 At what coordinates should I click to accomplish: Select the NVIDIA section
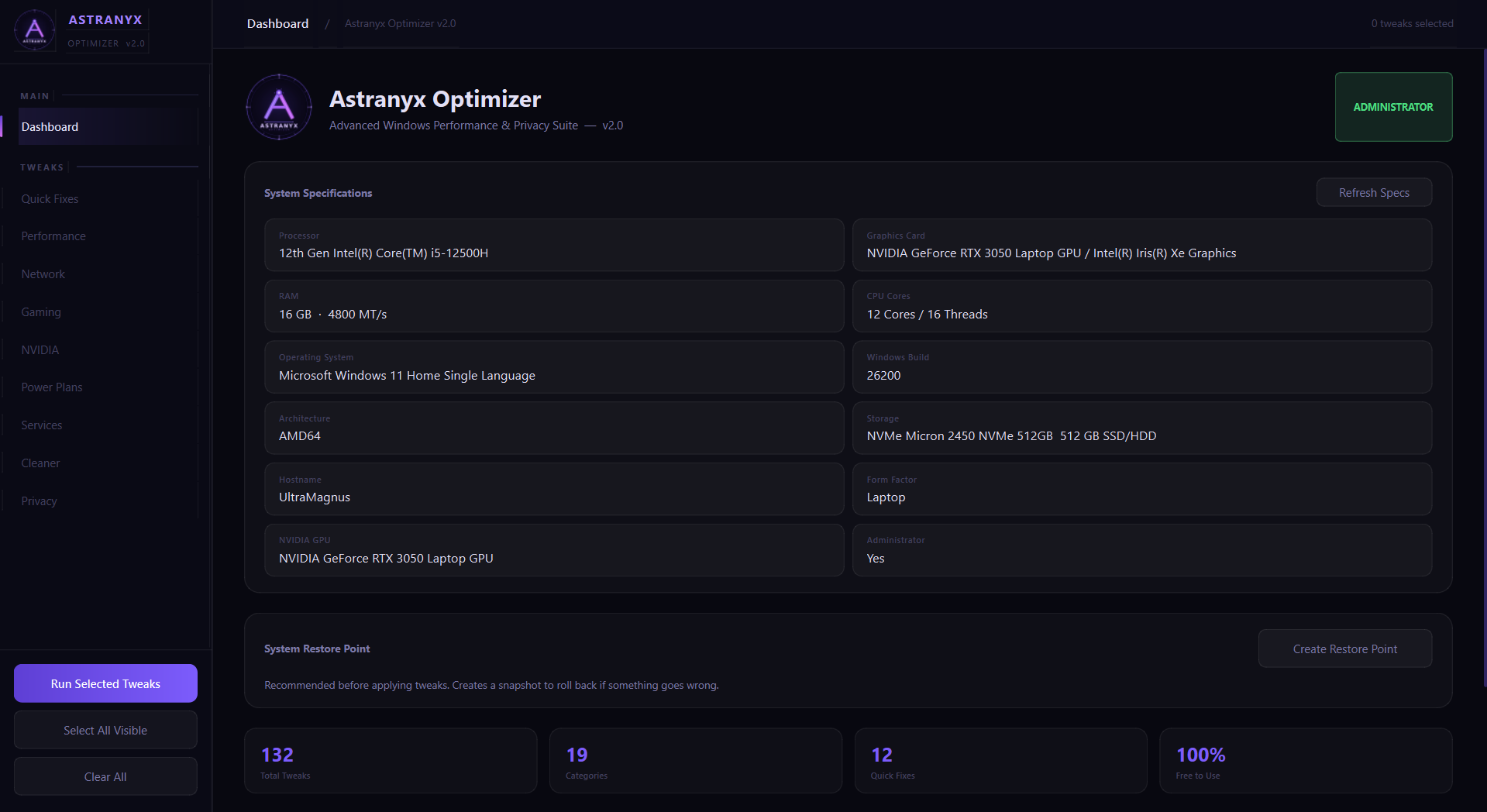(x=40, y=349)
